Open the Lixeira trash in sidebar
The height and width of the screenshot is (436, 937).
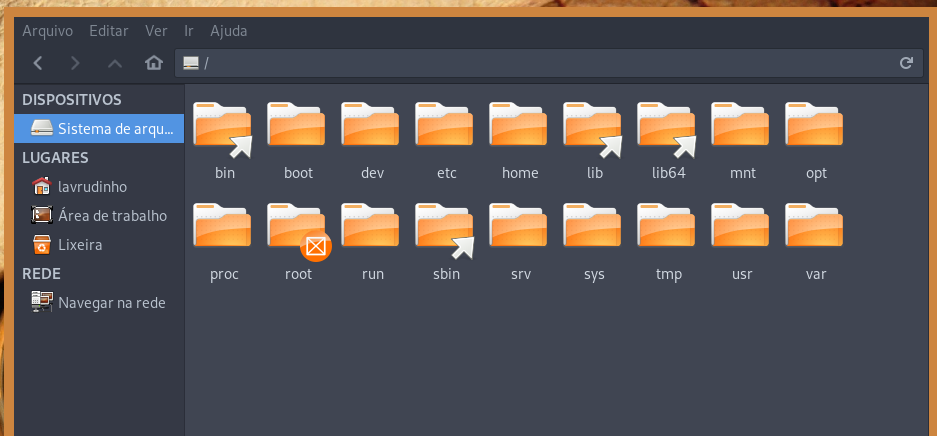click(x=80, y=244)
